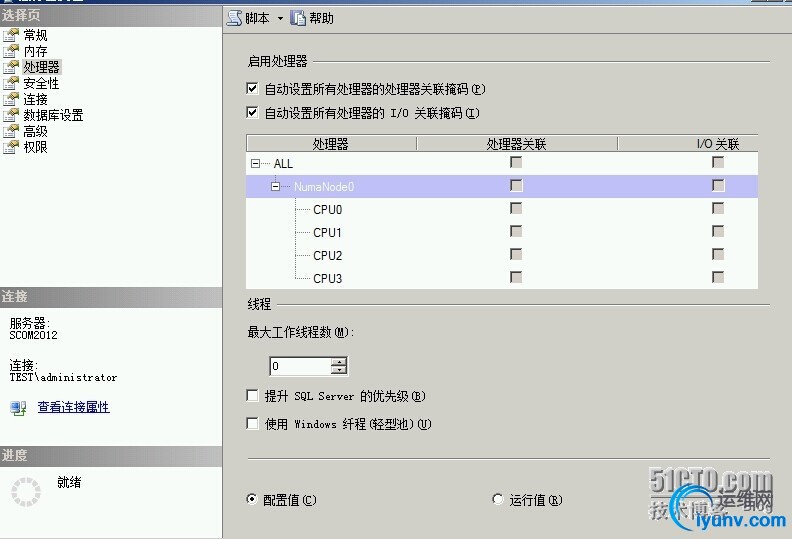Select the NumaNode0 row

tap(502, 186)
